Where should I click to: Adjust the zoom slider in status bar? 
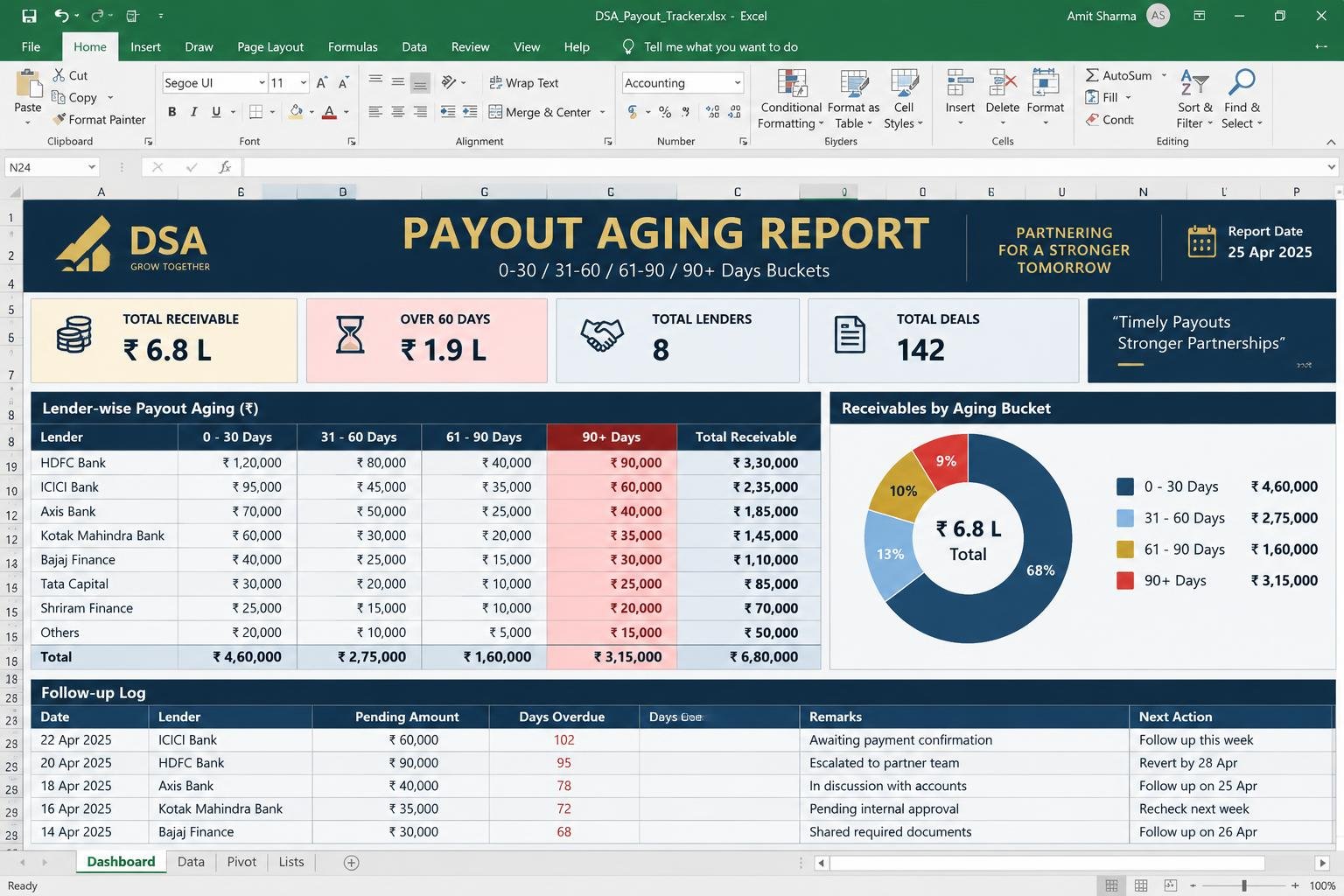[x=1243, y=885]
